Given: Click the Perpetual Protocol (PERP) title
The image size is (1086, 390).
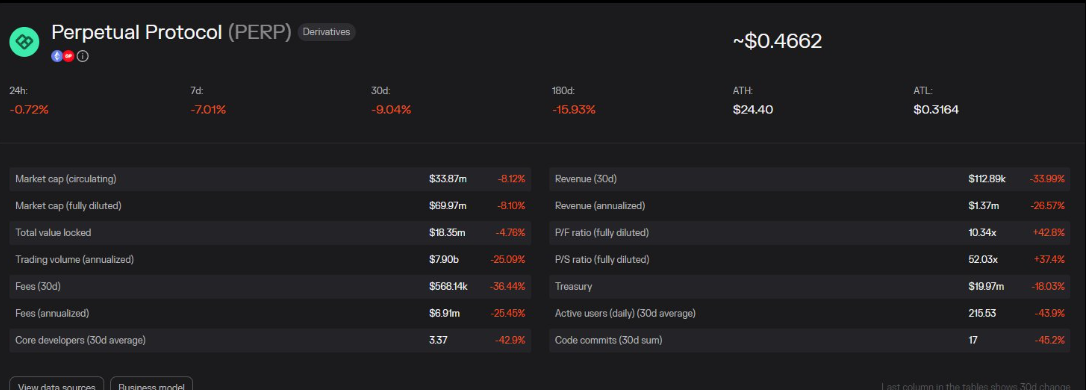Looking at the screenshot, I should coord(171,32).
